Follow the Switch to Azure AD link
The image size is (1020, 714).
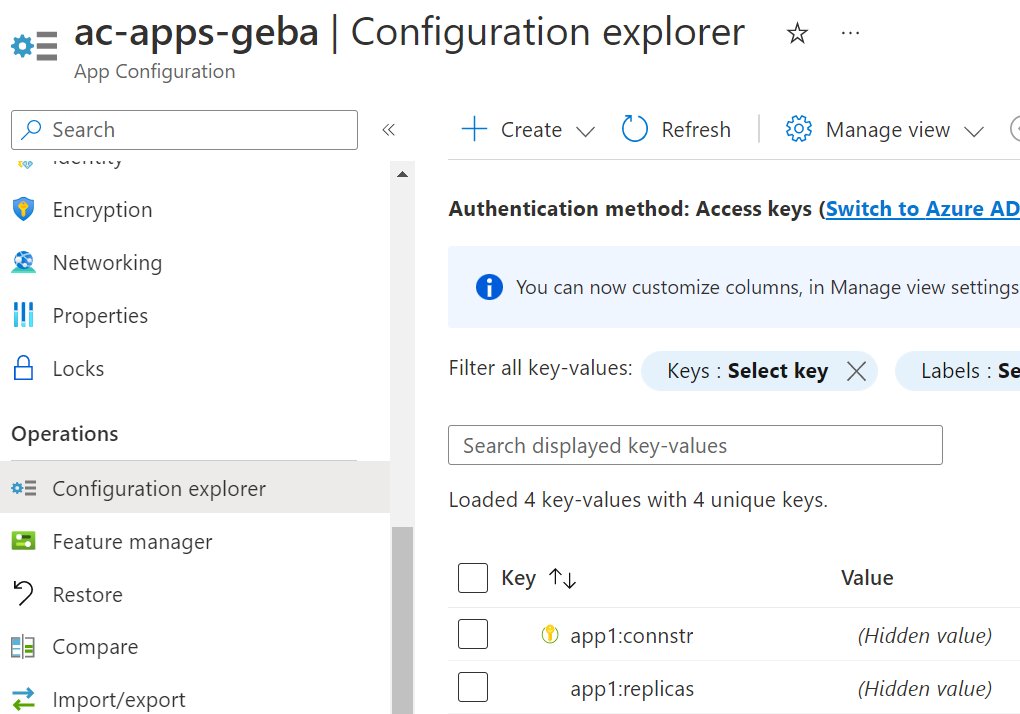click(x=922, y=209)
